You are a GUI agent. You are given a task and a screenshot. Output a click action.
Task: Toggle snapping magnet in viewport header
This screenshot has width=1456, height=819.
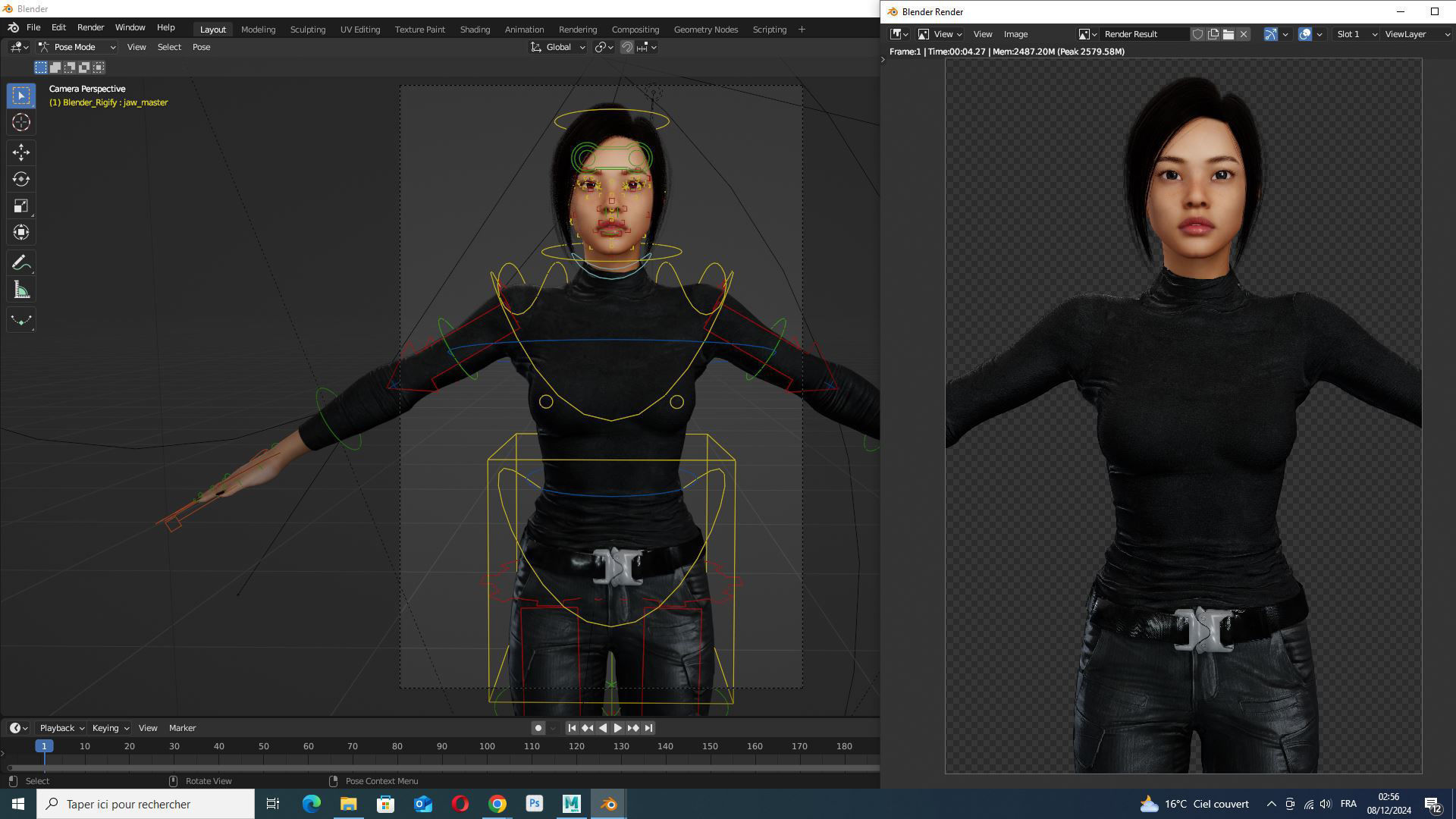point(627,47)
